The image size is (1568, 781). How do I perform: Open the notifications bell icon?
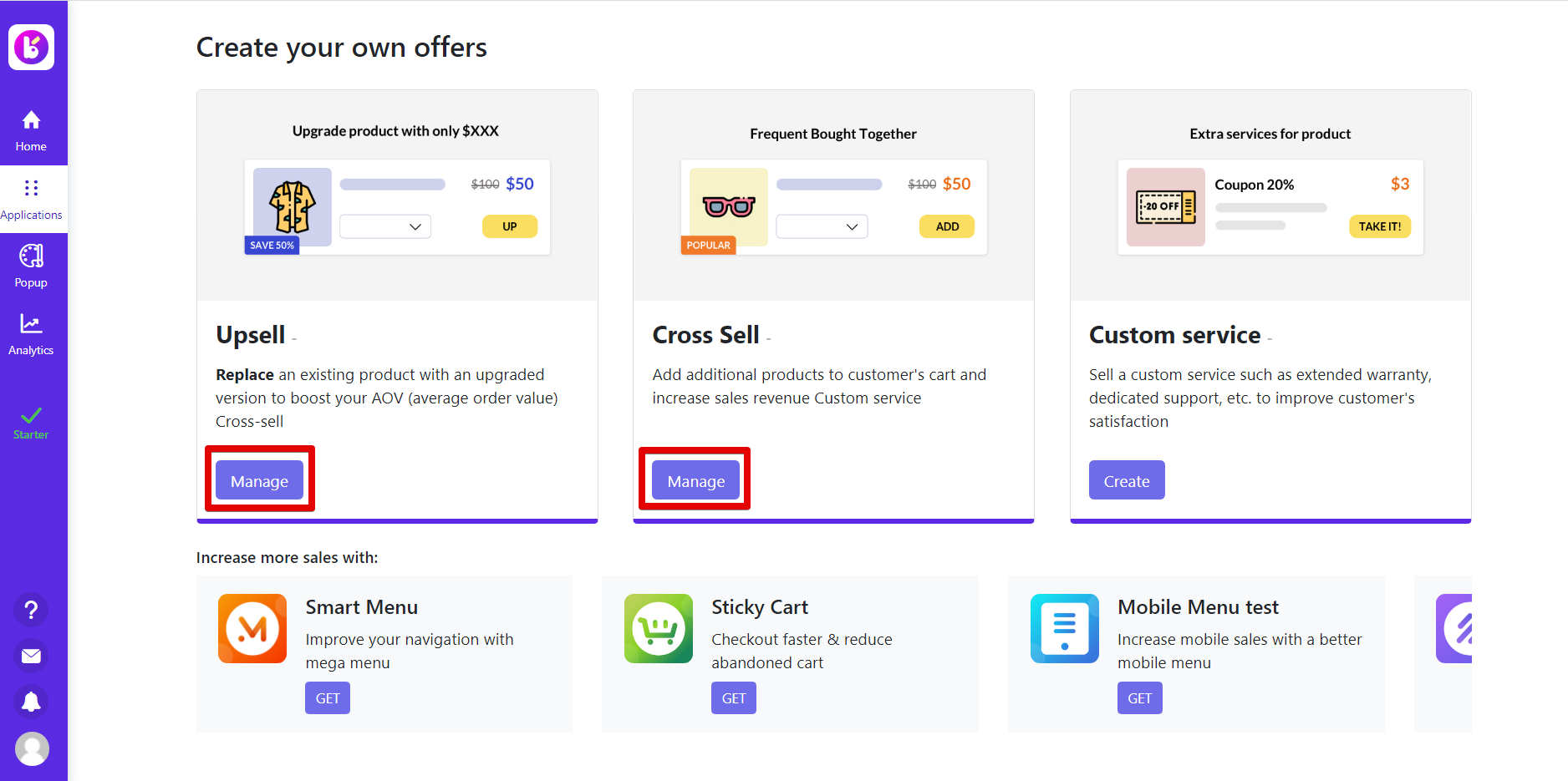pyautogui.click(x=31, y=702)
